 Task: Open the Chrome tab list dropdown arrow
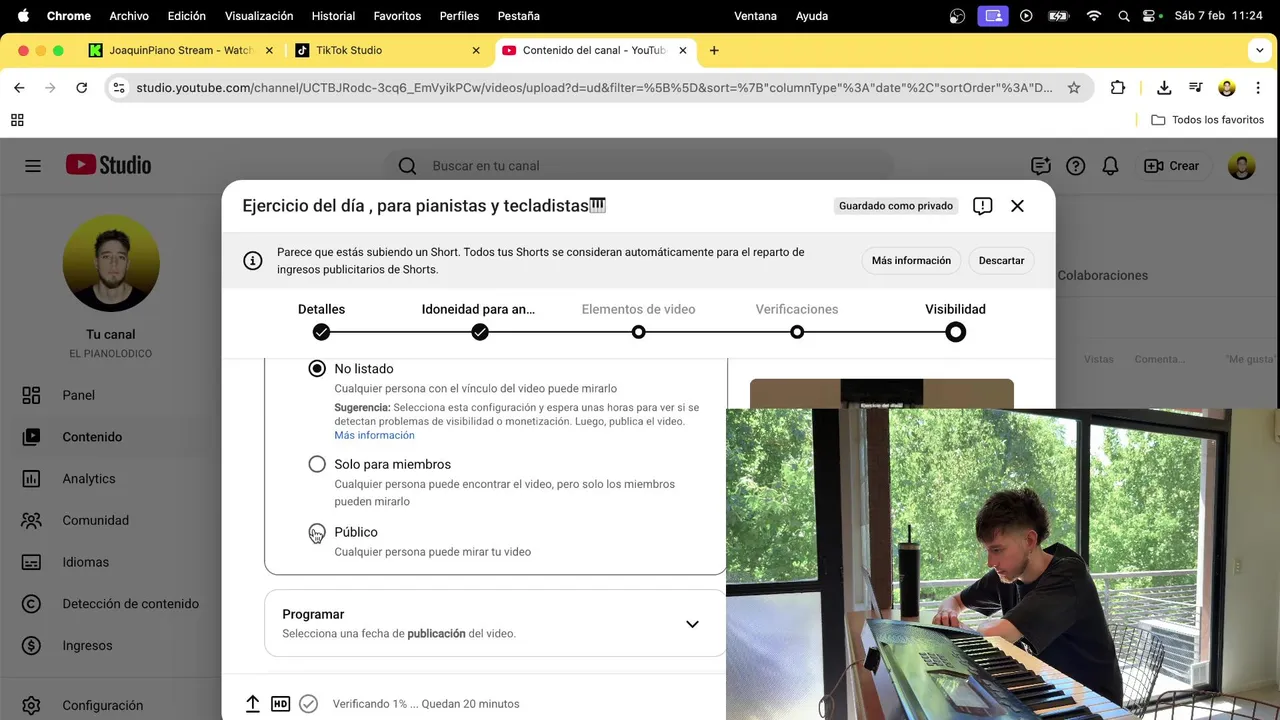1259,50
